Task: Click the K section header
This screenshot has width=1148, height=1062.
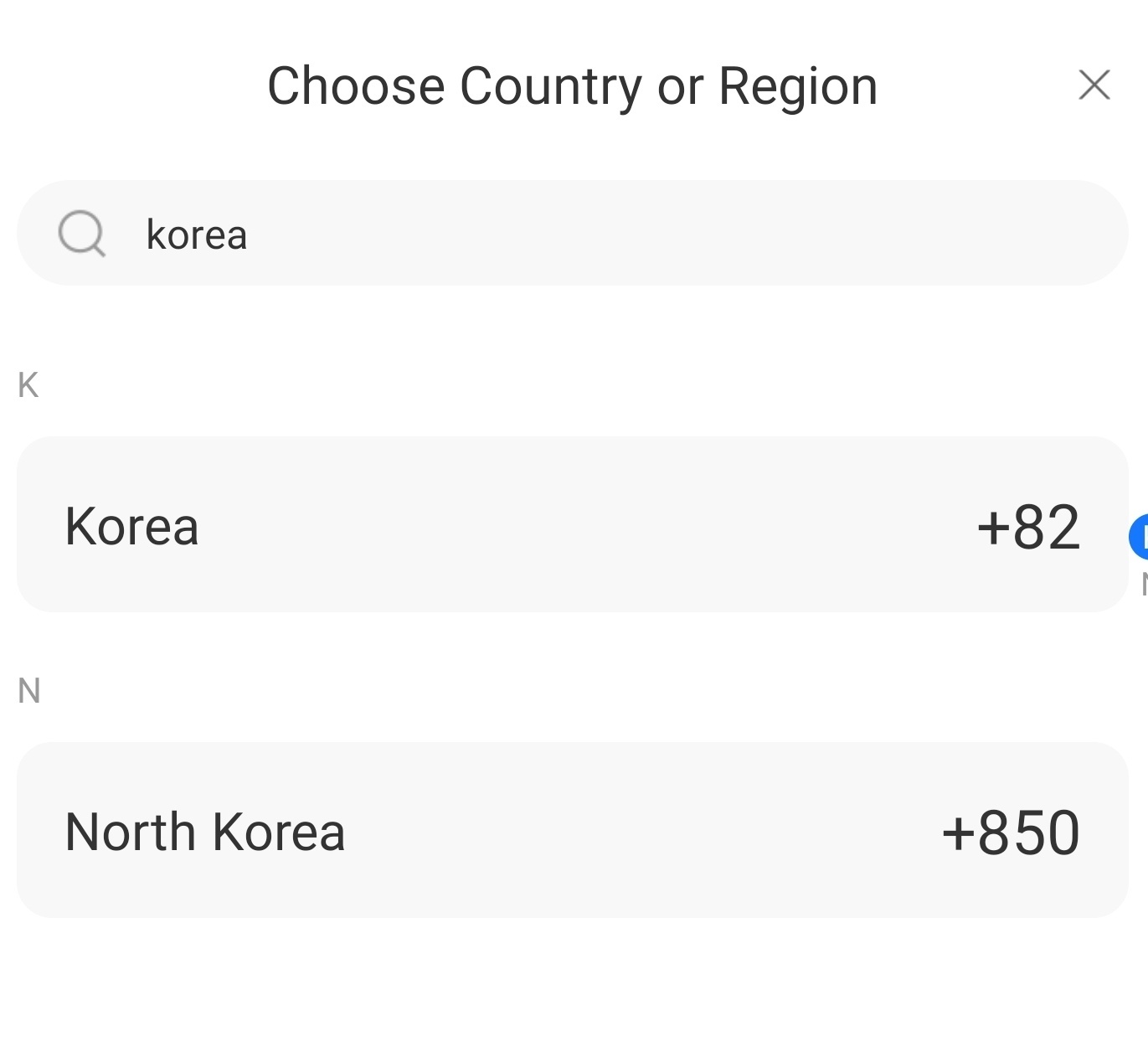Action: click(28, 384)
